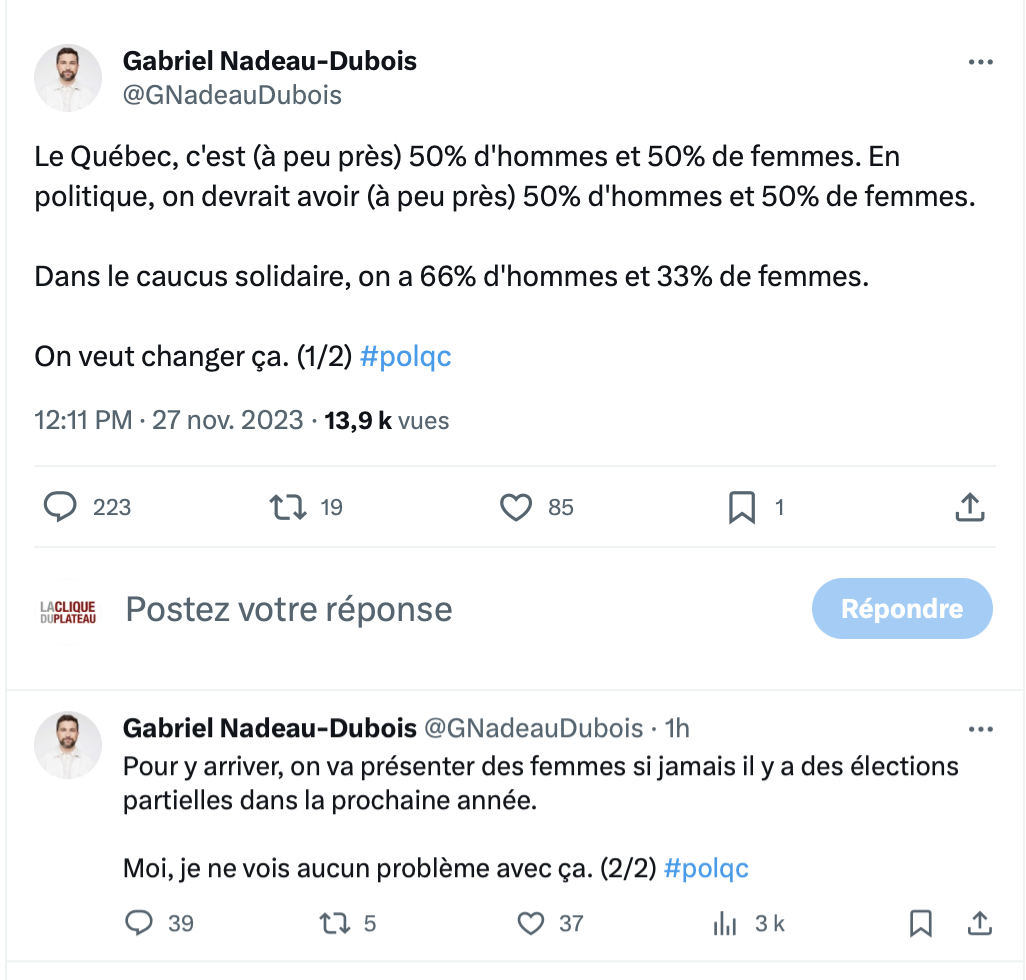This screenshot has height=980, width=1026.
Task: Open Gabriel Nadeau-Dubois profile photo on the main tweet
Action: click(68, 78)
